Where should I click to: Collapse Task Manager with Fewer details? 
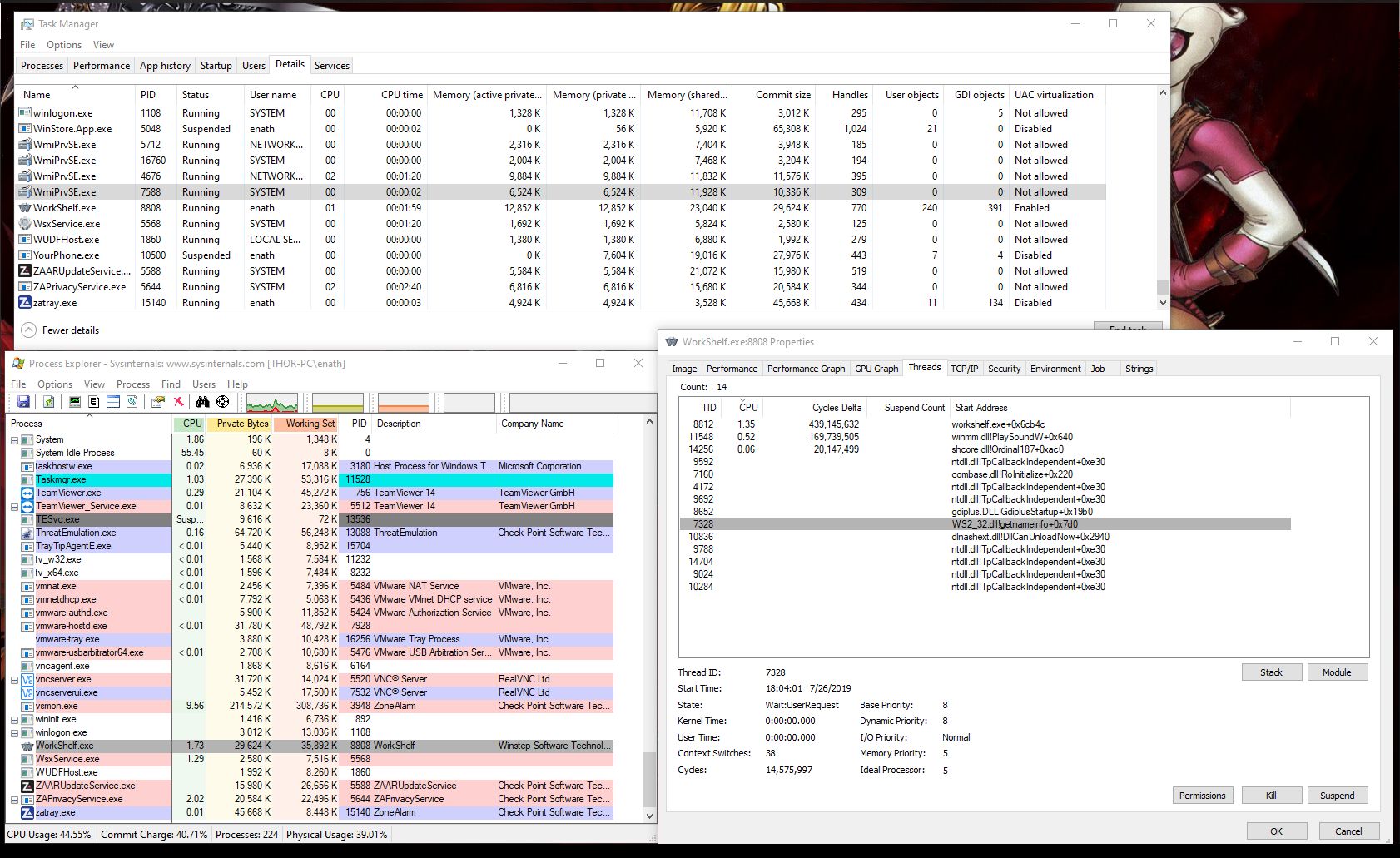point(60,330)
